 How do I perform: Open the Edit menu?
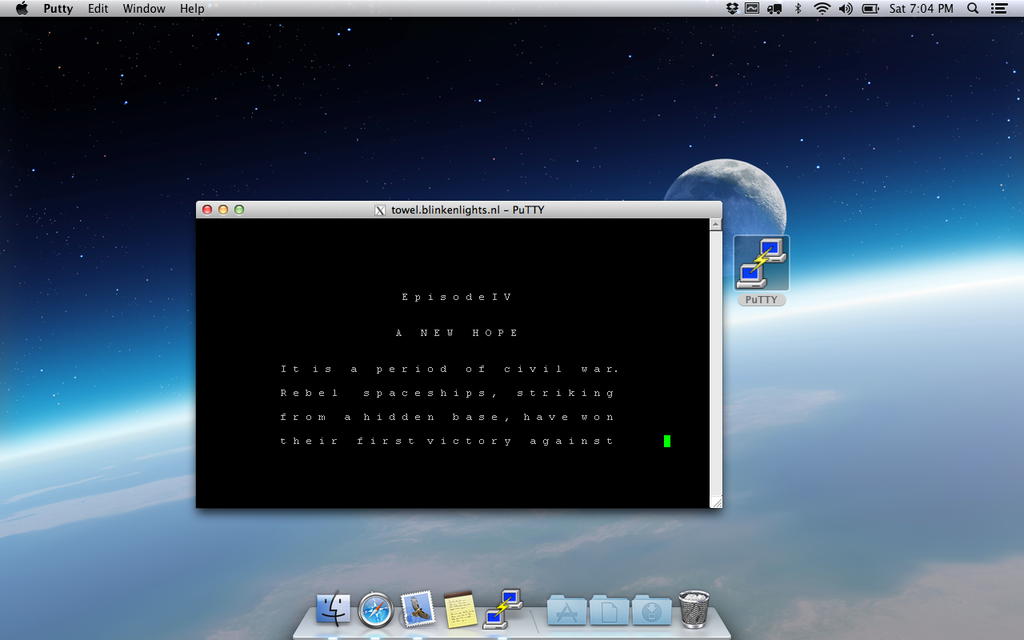98,8
